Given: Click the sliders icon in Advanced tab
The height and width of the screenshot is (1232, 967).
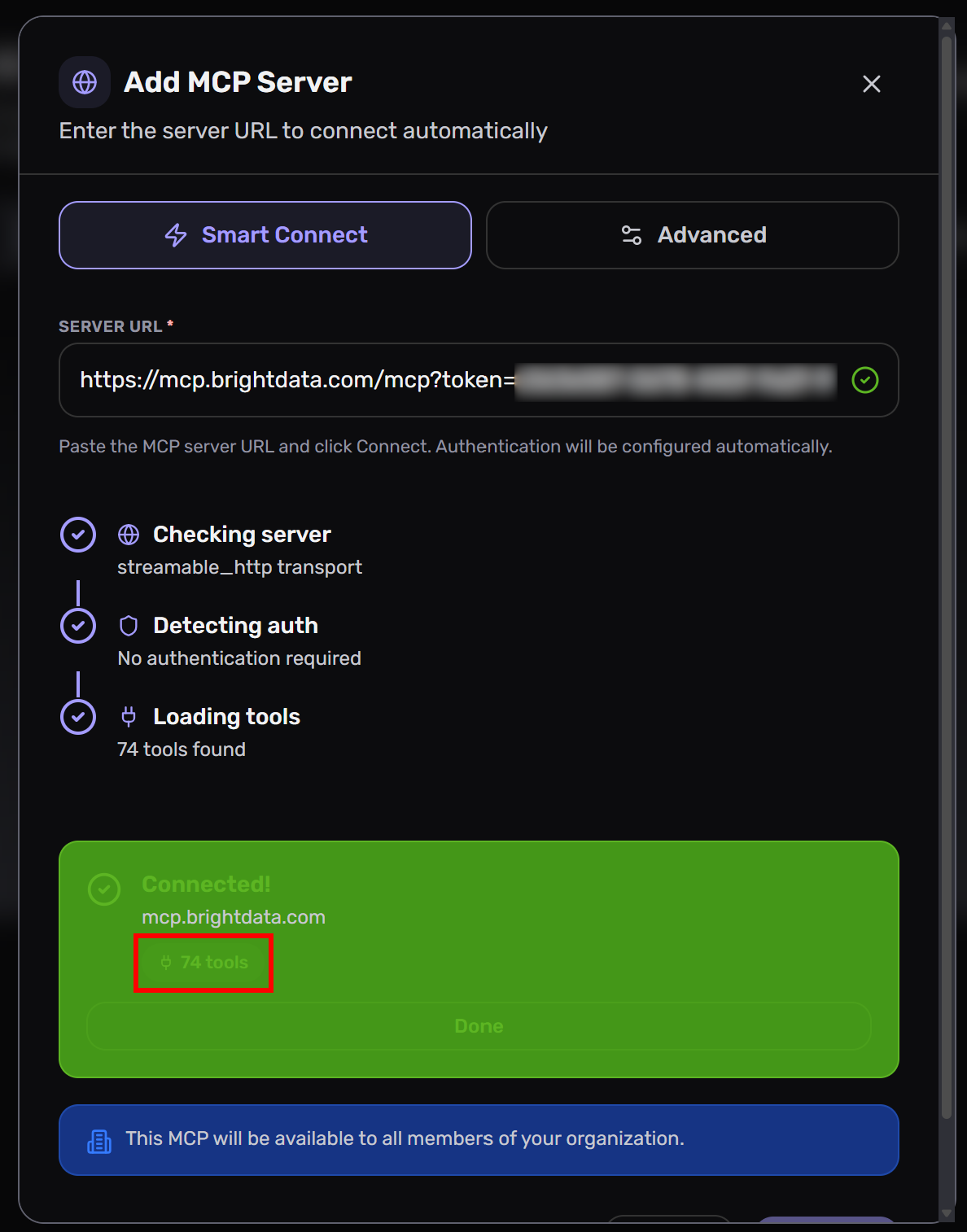Looking at the screenshot, I should [632, 235].
